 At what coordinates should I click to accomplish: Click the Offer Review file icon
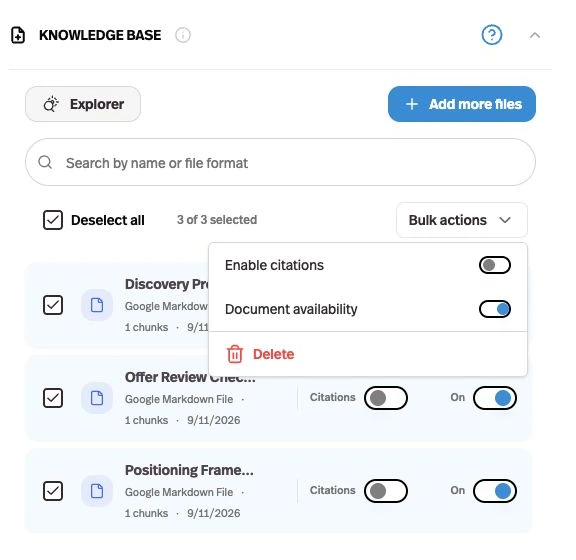pyautogui.click(x=97, y=398)
